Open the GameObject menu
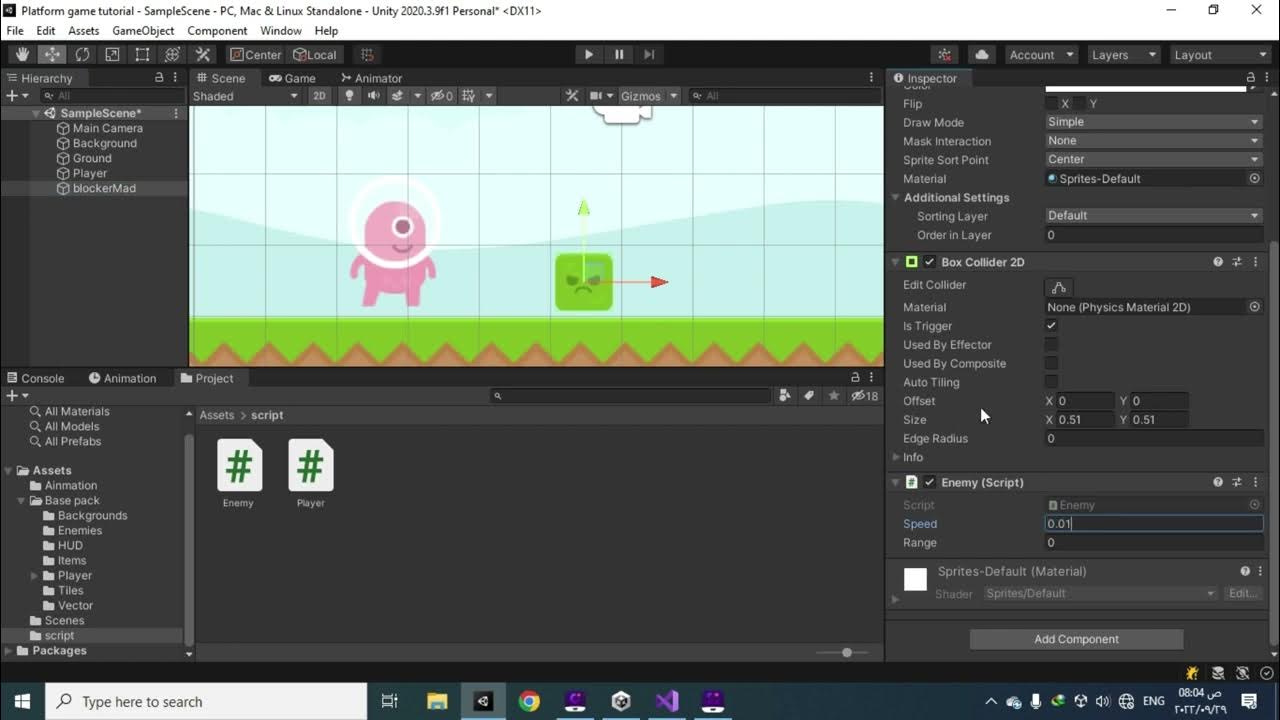Image resolution: width=1280 pixels, height=720 pixels. (143, 31)
